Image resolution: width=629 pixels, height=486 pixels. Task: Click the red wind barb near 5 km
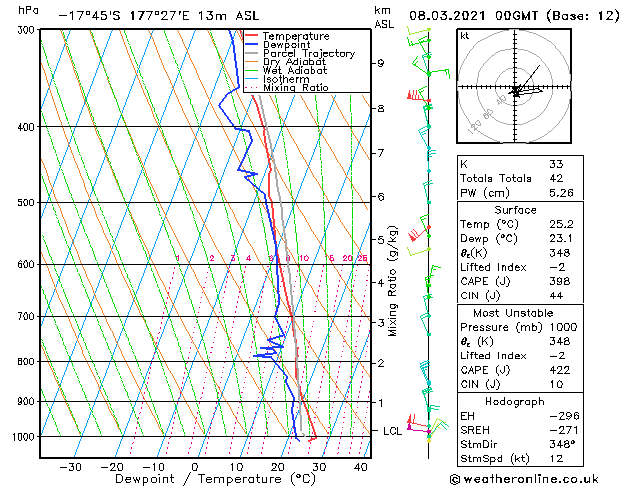(418, 233)
